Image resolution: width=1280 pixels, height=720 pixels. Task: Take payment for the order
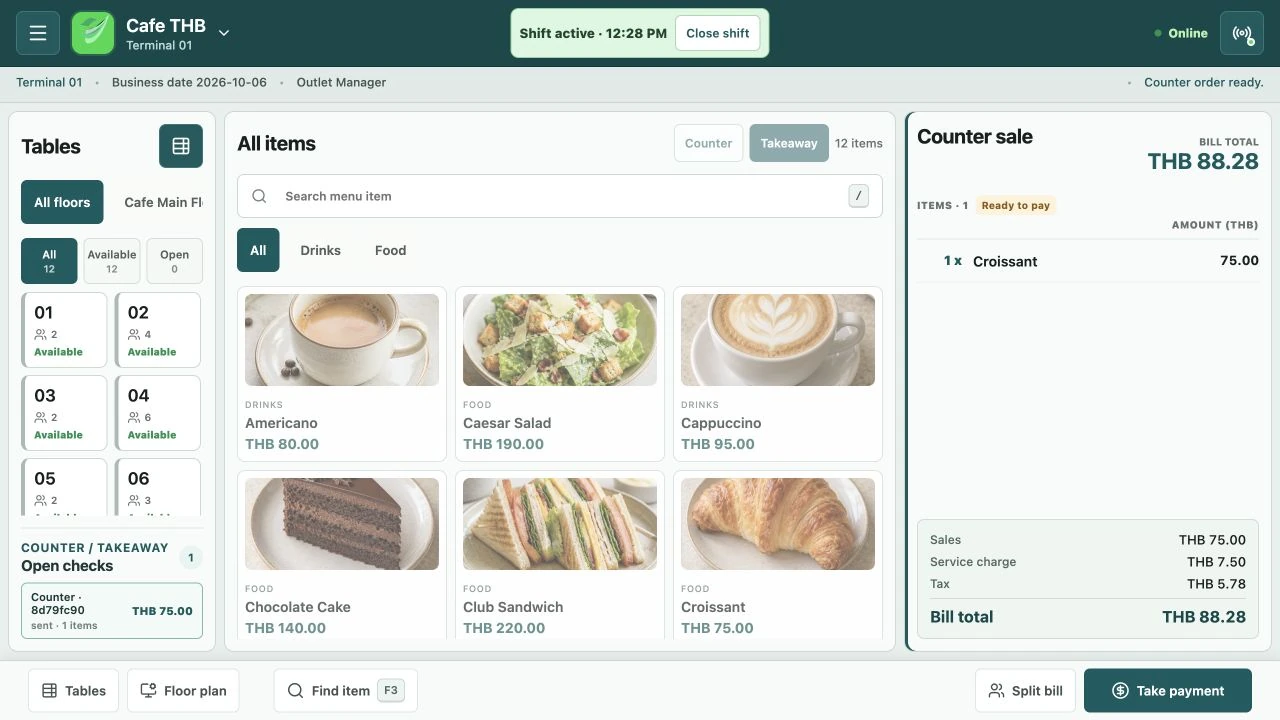[x=1168, y=691]
